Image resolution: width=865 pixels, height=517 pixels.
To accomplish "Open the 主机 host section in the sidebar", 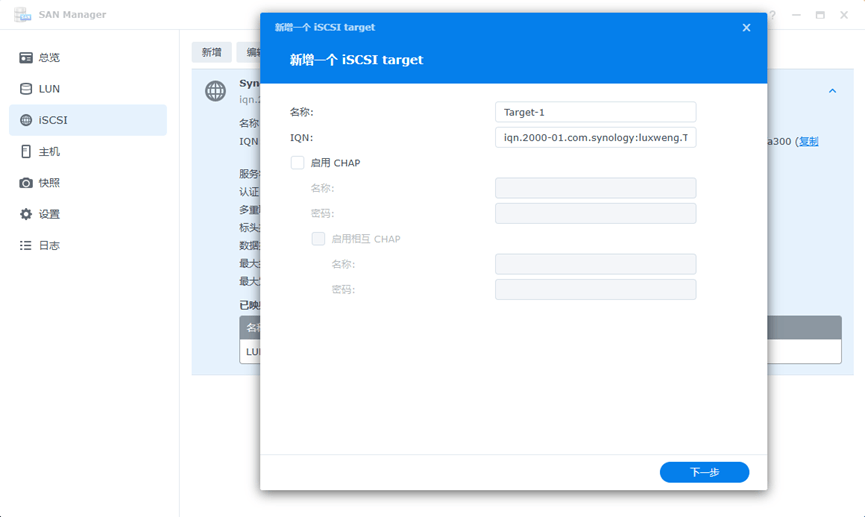I will click(x=88, y=152).
